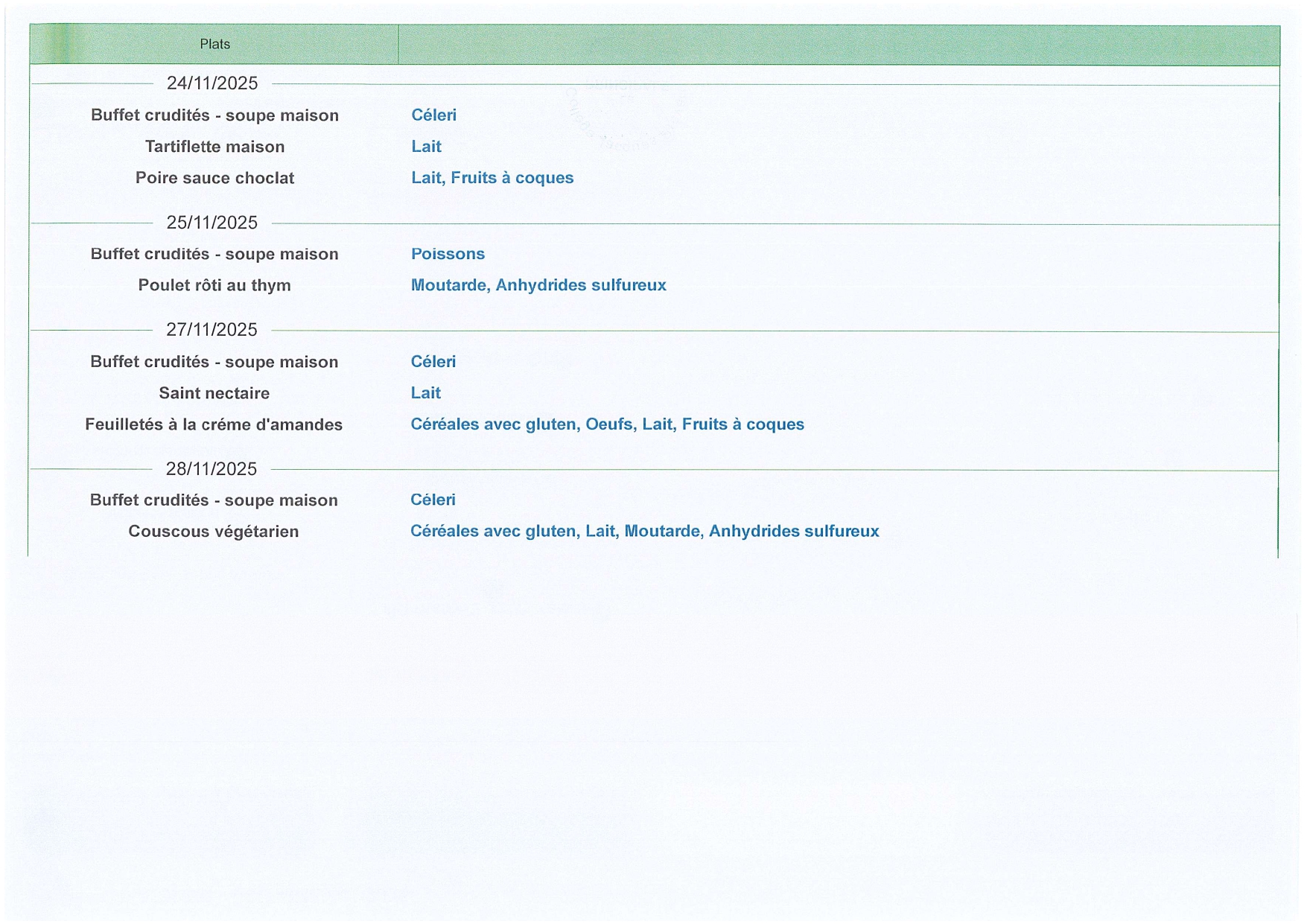The height and width of the screenshot is (924, 1307).
Task: Click the "Saint nectaire" dish
Action: (x=214, y=393)
